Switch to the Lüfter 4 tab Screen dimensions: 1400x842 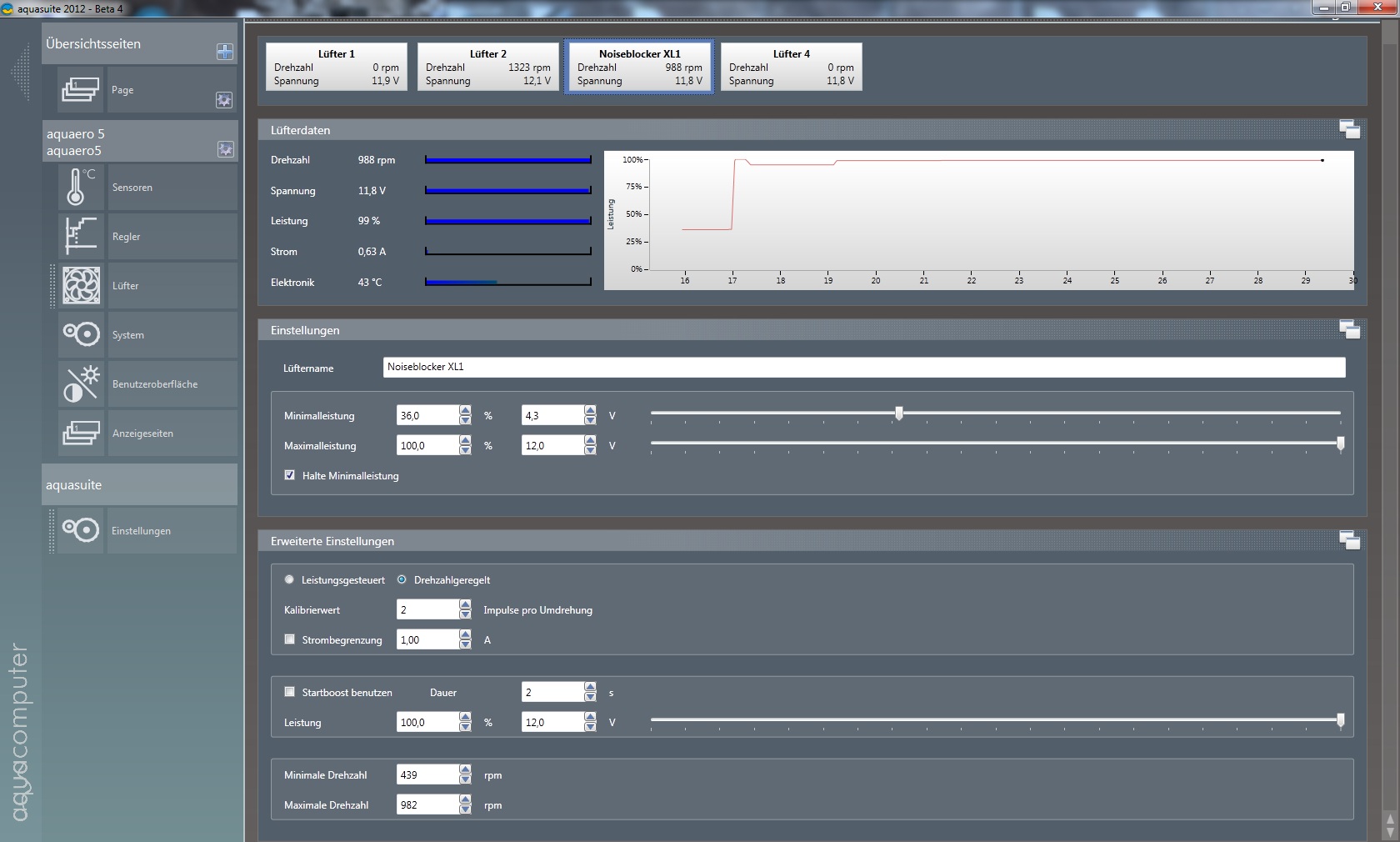(791, 67)
